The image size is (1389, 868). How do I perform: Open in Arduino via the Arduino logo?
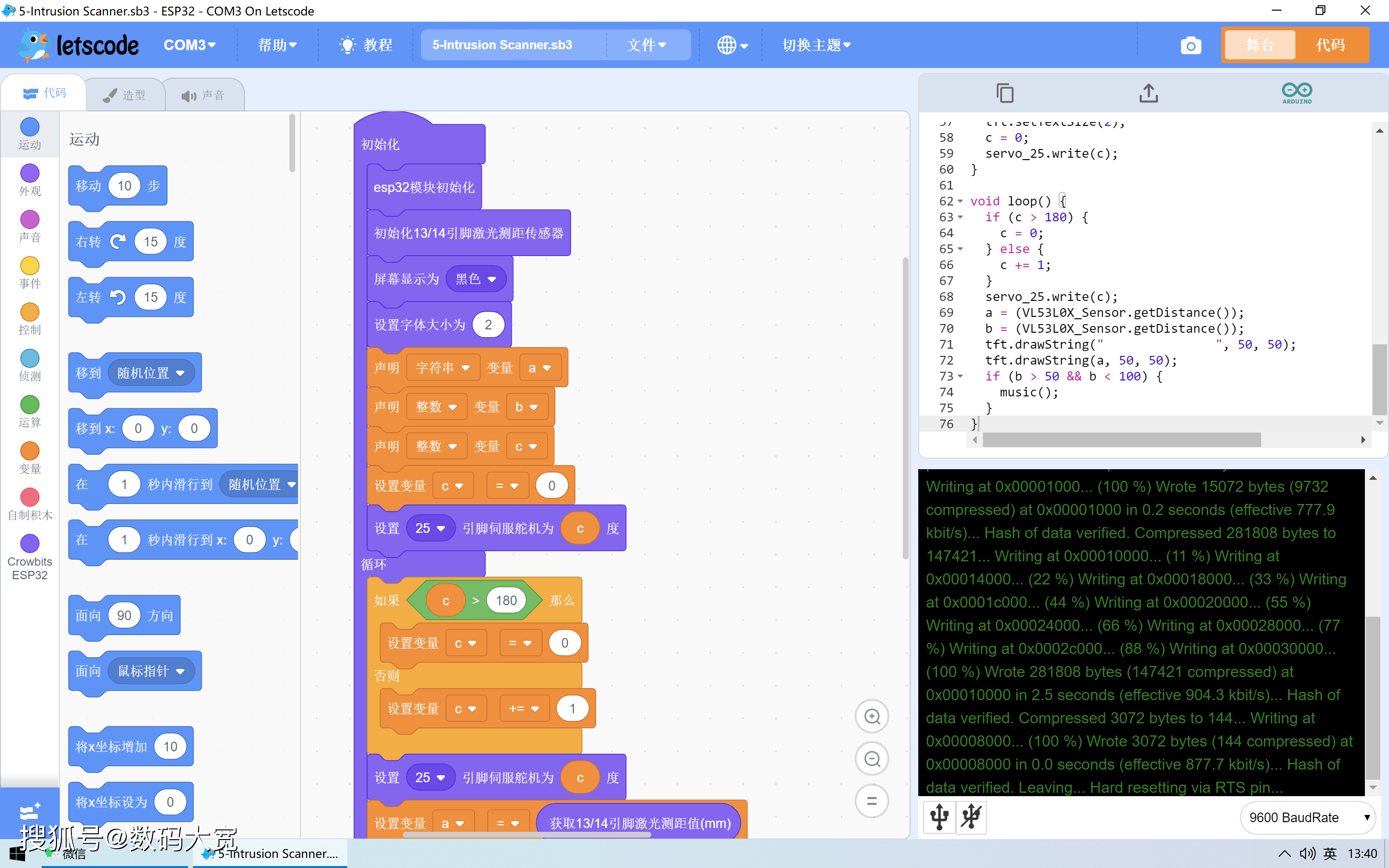[1297, 93]
